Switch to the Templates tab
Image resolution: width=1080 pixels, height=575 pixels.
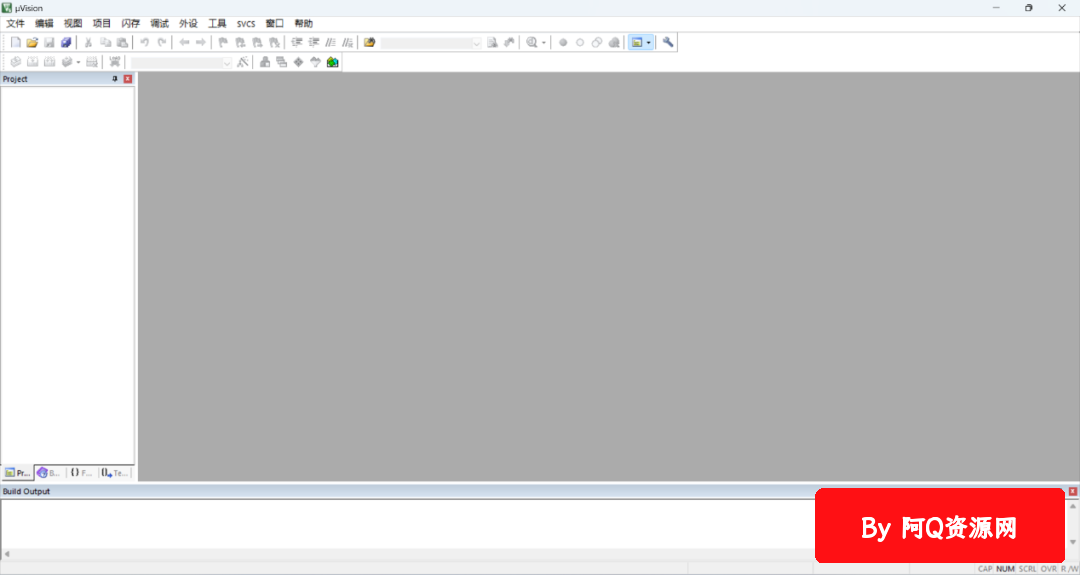(x=115, y=472)
